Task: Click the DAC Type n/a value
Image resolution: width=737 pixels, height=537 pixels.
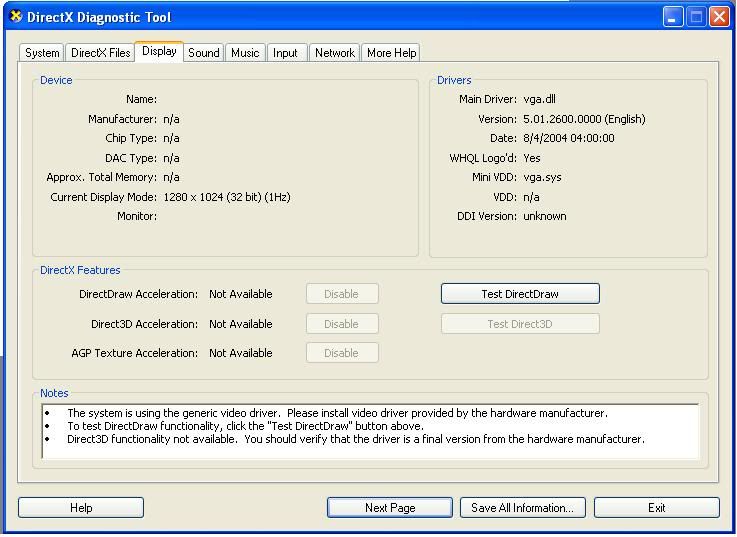Action: click(171, 158)
